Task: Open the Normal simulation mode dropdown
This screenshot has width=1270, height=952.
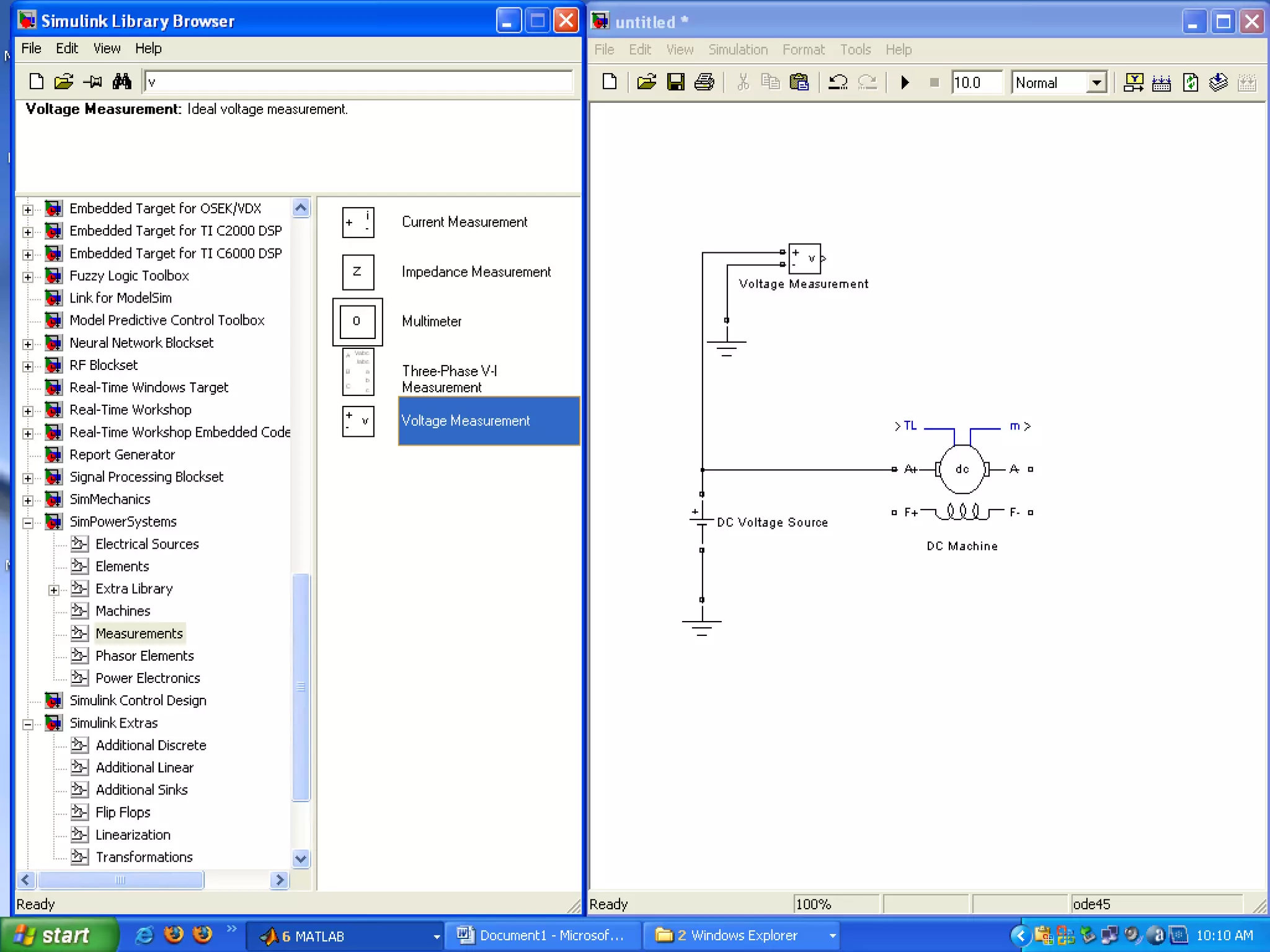Action: 1096,82
